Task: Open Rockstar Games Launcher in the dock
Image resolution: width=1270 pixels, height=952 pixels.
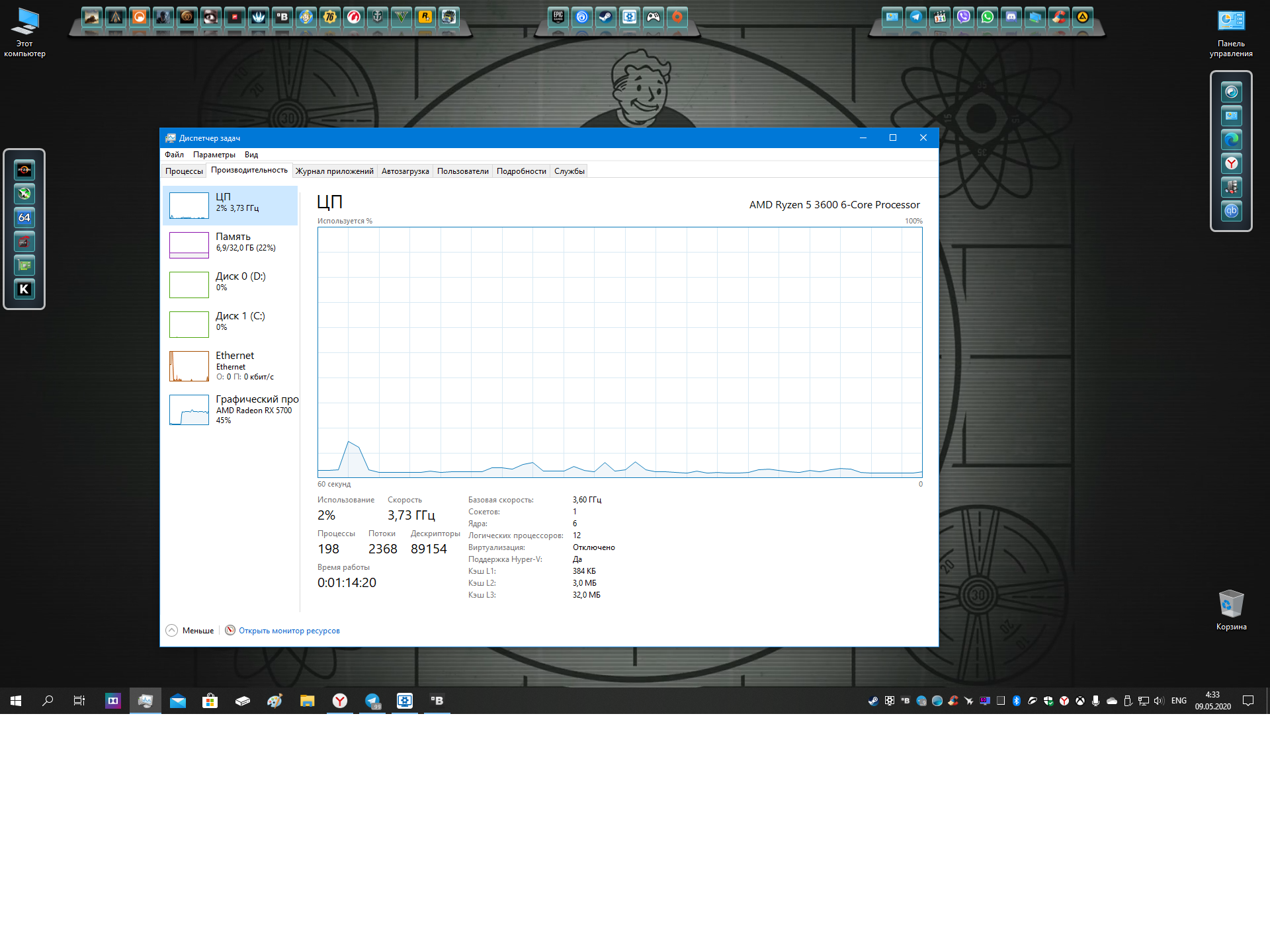Action: pyautogui.click(x=425, y=17)
